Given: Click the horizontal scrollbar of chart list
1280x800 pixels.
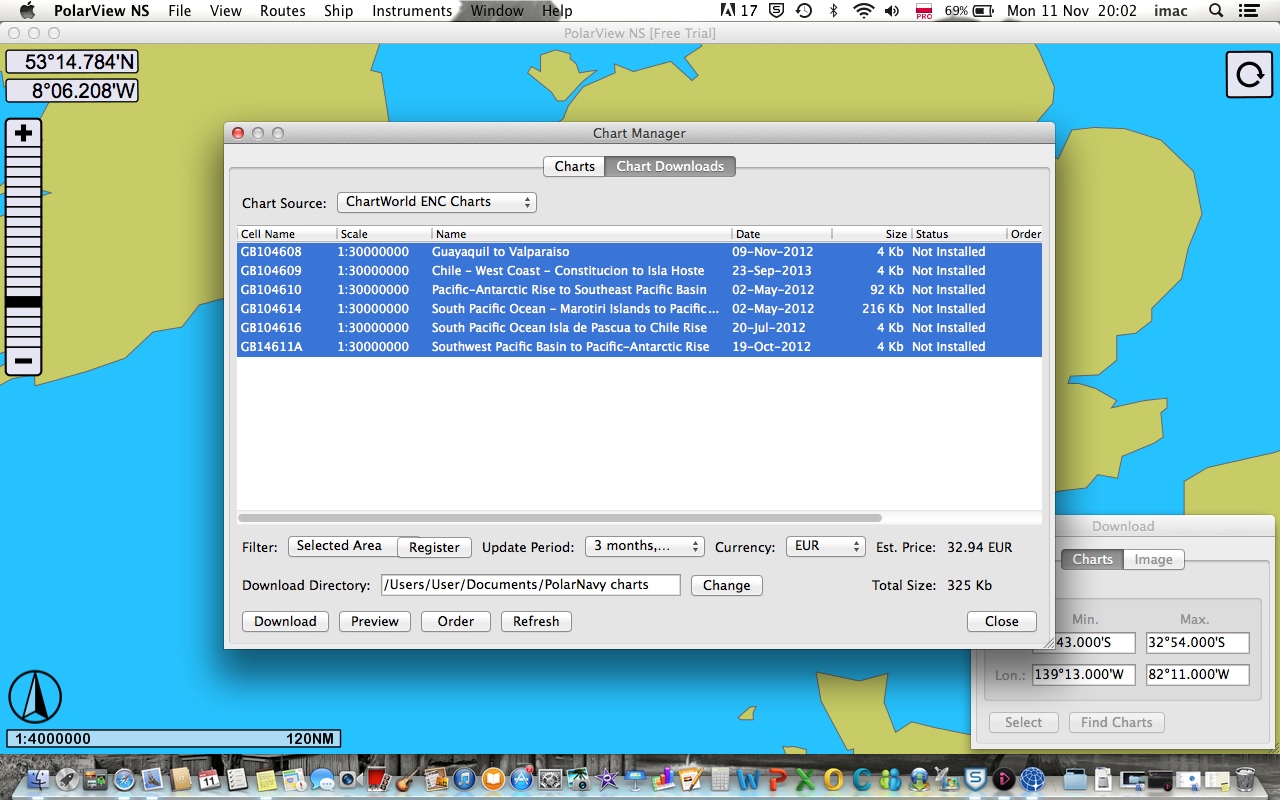Looking at the screenshot, I should (560, 518).
